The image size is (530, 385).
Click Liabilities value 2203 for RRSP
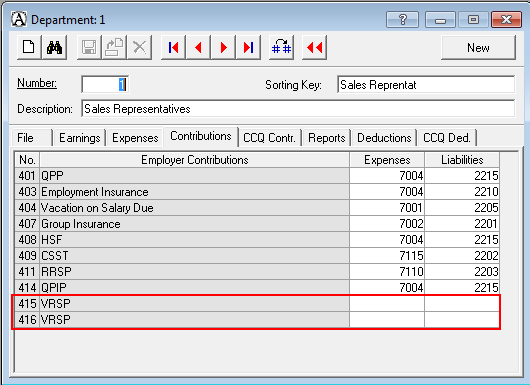point(462,271)
